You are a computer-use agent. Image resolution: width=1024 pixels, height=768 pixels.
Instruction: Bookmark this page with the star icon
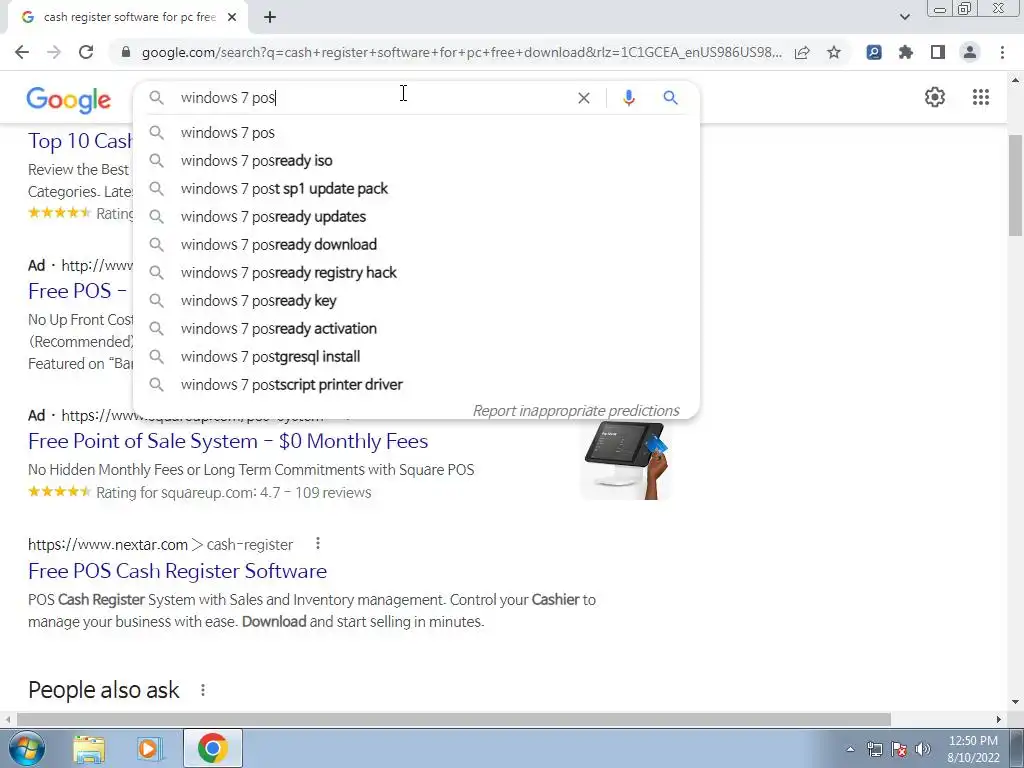click(834, 52)
